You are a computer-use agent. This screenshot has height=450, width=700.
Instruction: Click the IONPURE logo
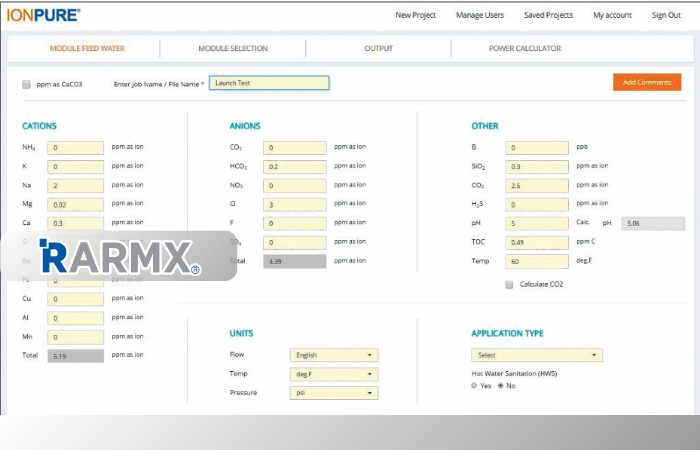(44, 14)
